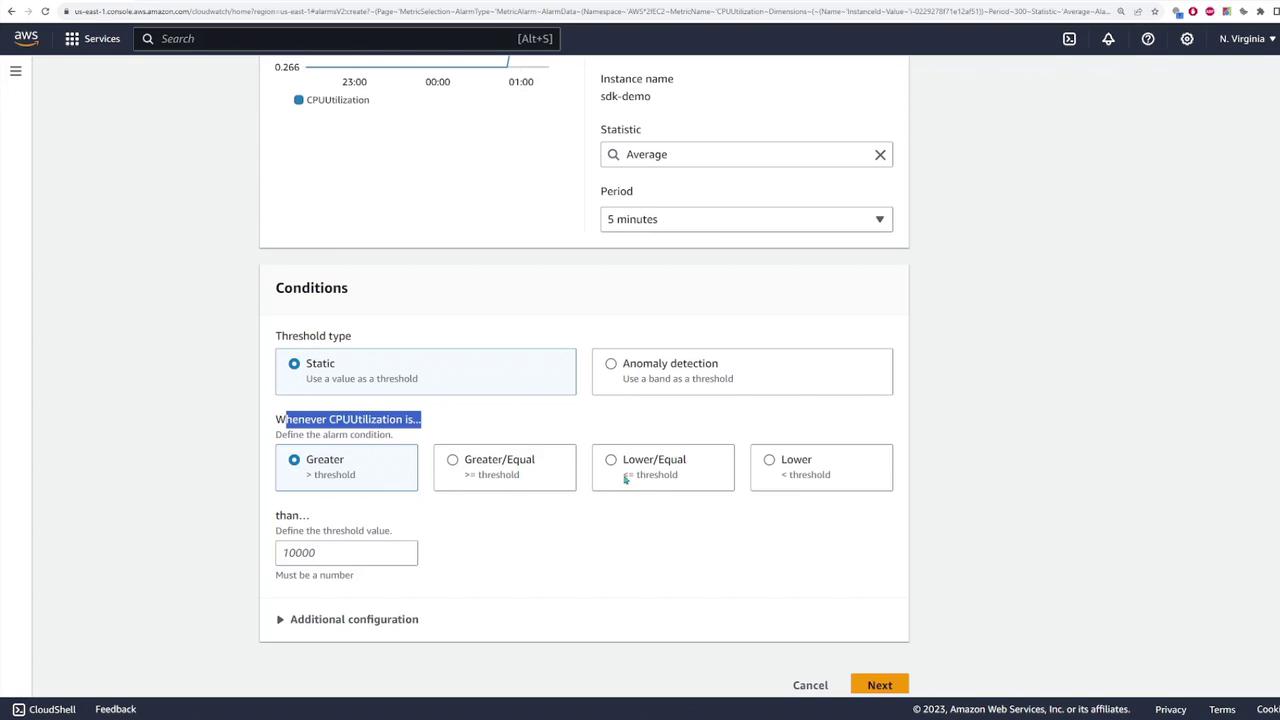Click the 'Define the threshold value.' text
The width and height of the screenshot is (1280, 720).
pos(334,531)
